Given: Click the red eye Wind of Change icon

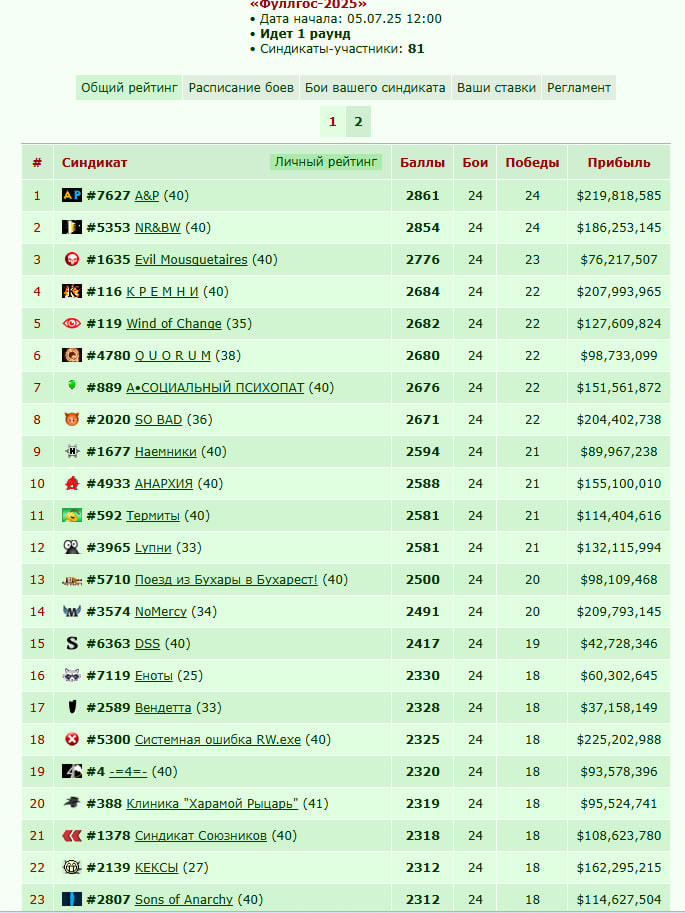Looking at the screenshot, I should (72, 323).
